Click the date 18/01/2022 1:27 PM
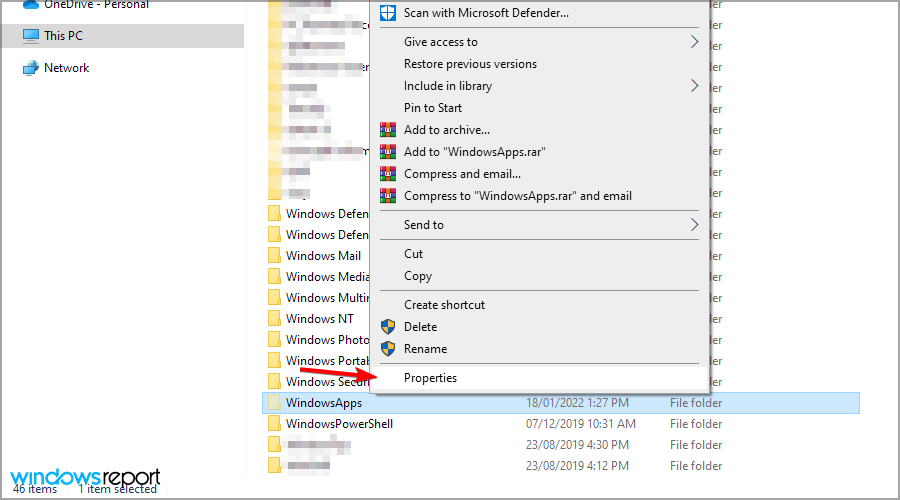This screenshot has height=500, width=900. (577, 403)
